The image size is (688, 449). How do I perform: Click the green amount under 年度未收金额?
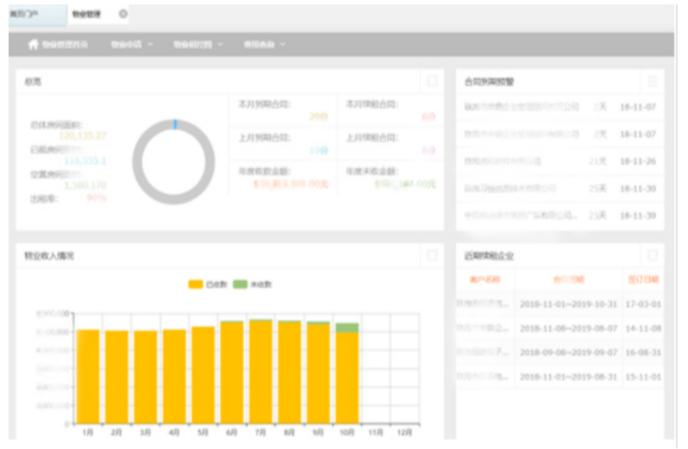405,184
